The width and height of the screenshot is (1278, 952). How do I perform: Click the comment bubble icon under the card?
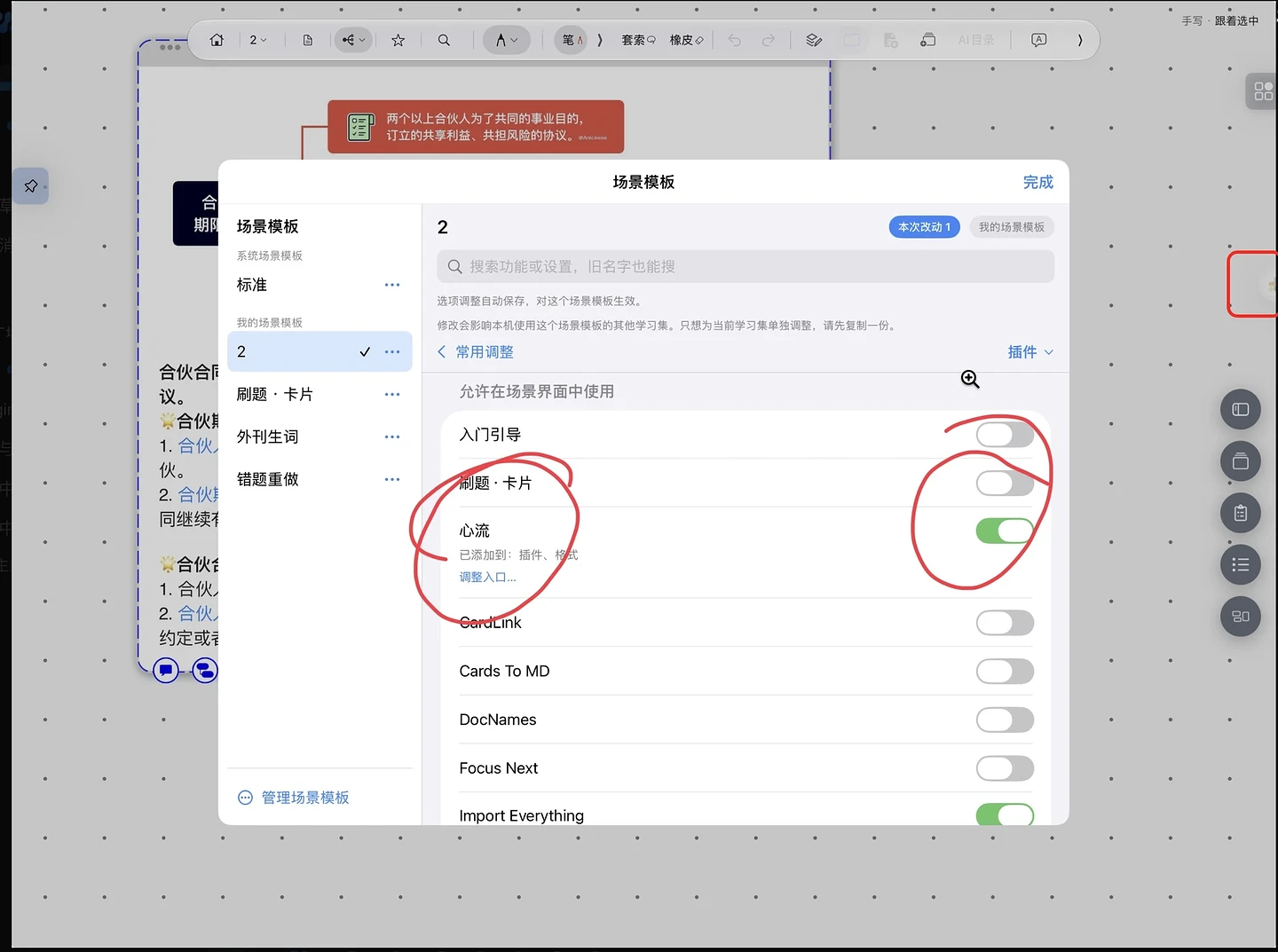(x=166, y=670)
